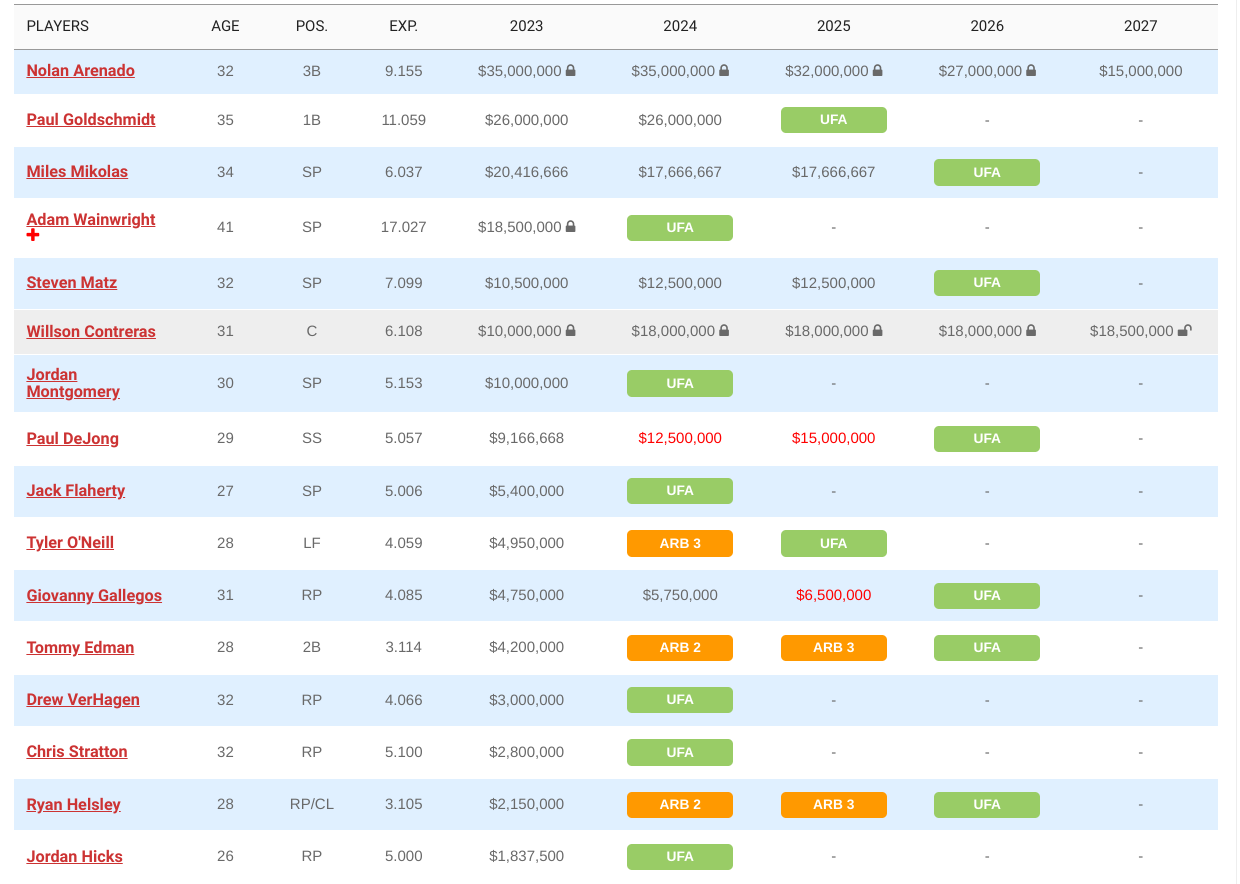Click the 2025 column header

pyautogui.click(x=834, y=26)
